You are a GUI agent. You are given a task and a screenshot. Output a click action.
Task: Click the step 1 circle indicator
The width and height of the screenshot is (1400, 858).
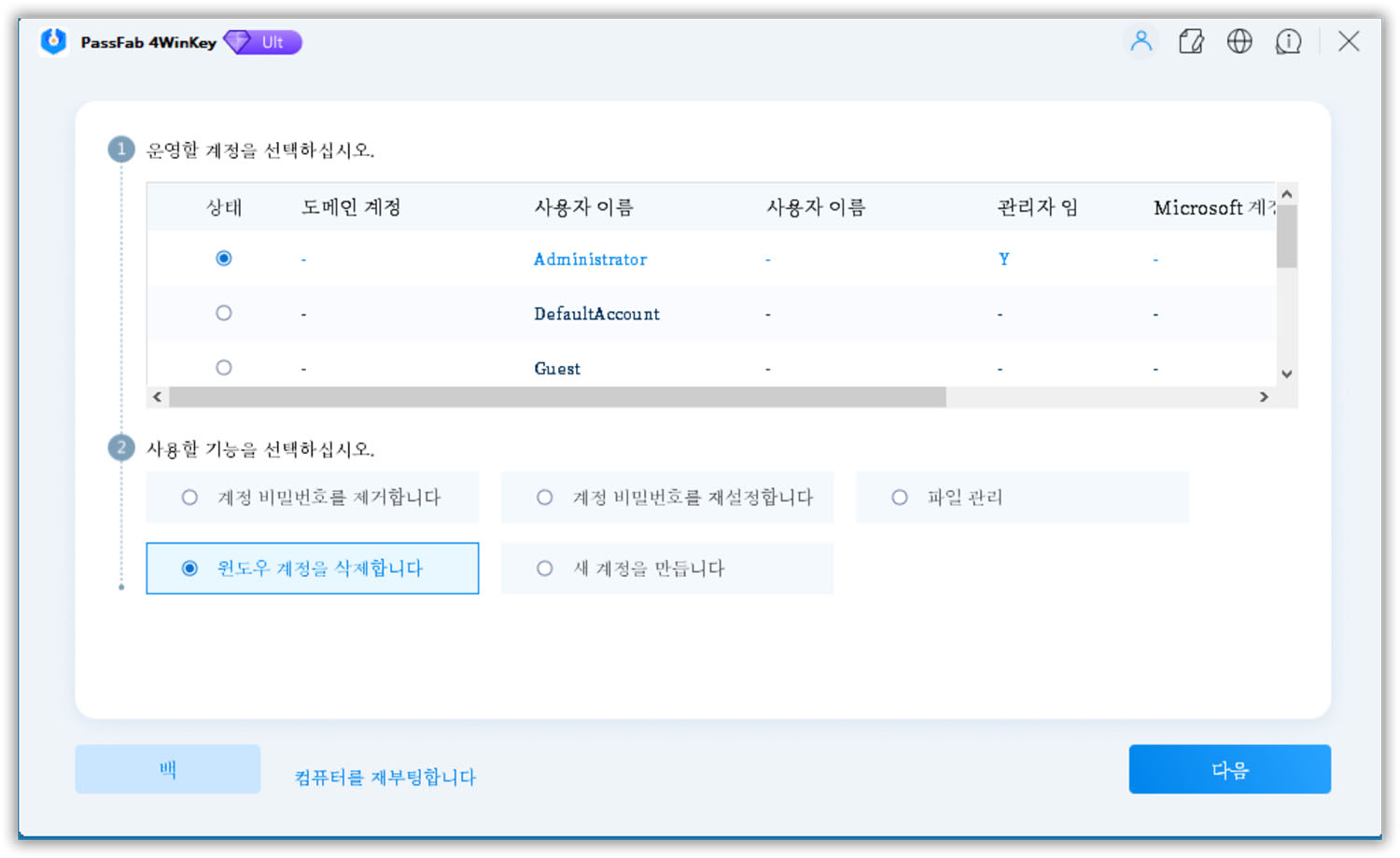pyautogui.click(x=120, y=148)
